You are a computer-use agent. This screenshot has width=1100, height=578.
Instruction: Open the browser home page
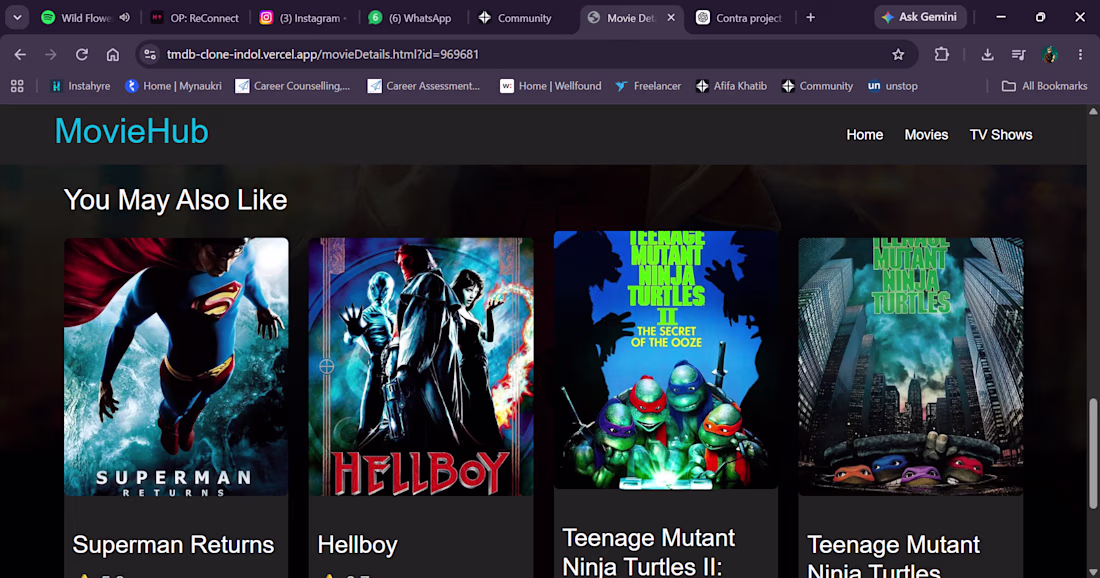(x=113, y=54)
